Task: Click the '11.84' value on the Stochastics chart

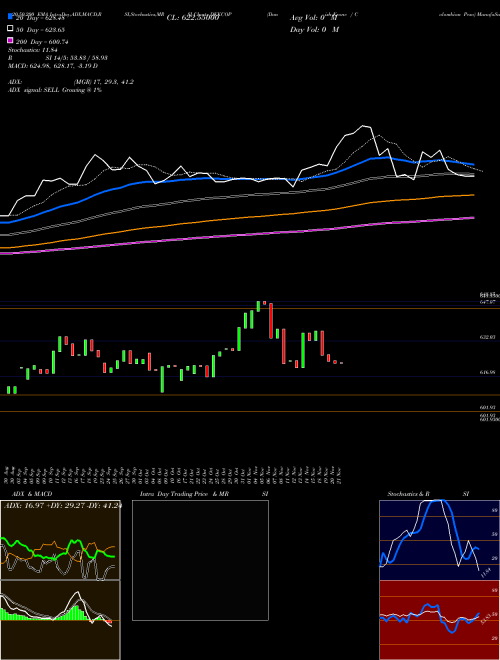Action: tap(486, 572)
